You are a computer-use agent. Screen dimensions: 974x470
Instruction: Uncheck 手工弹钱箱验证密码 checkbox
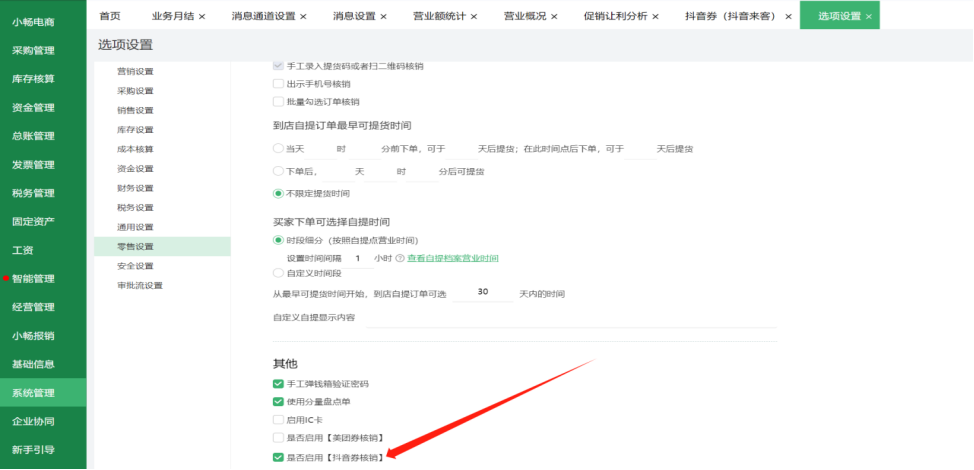[278, 384]
